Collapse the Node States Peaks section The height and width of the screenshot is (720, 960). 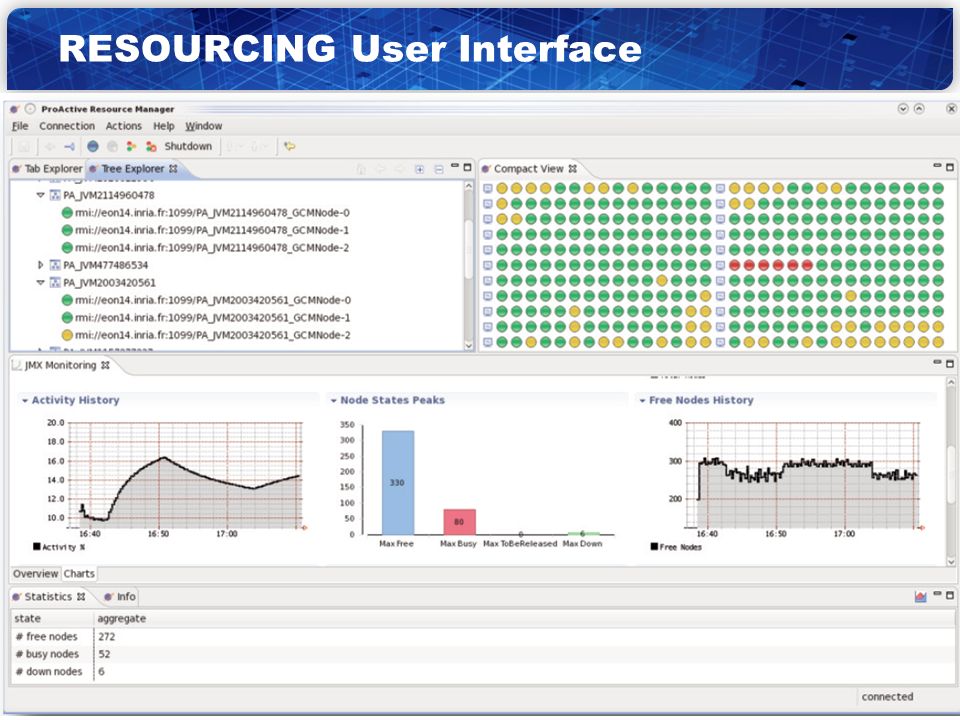point(334,400)
